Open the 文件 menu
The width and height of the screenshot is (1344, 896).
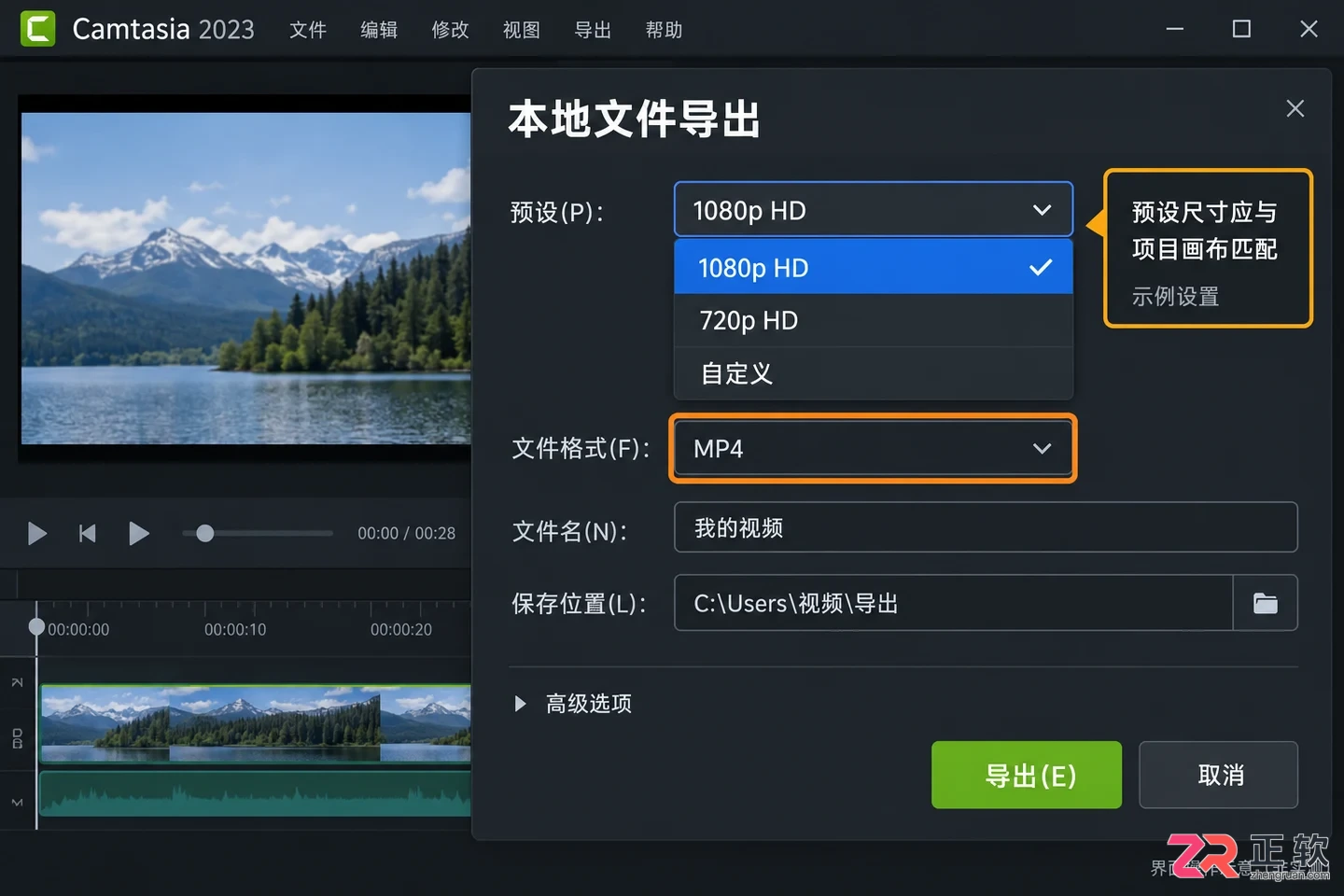pyautogui.click(x=308, y=30)
